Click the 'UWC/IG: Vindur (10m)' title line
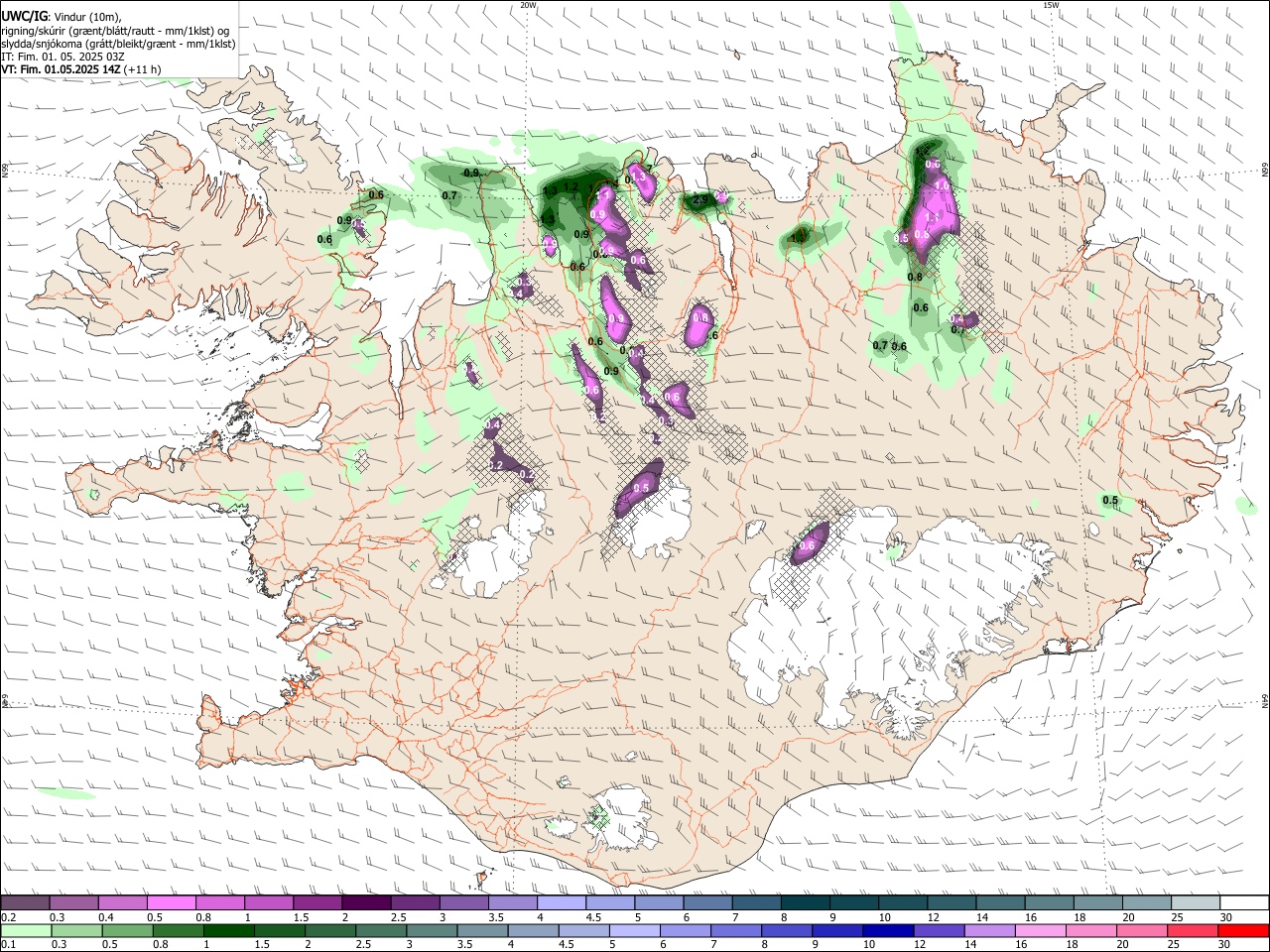 point(61,15)
